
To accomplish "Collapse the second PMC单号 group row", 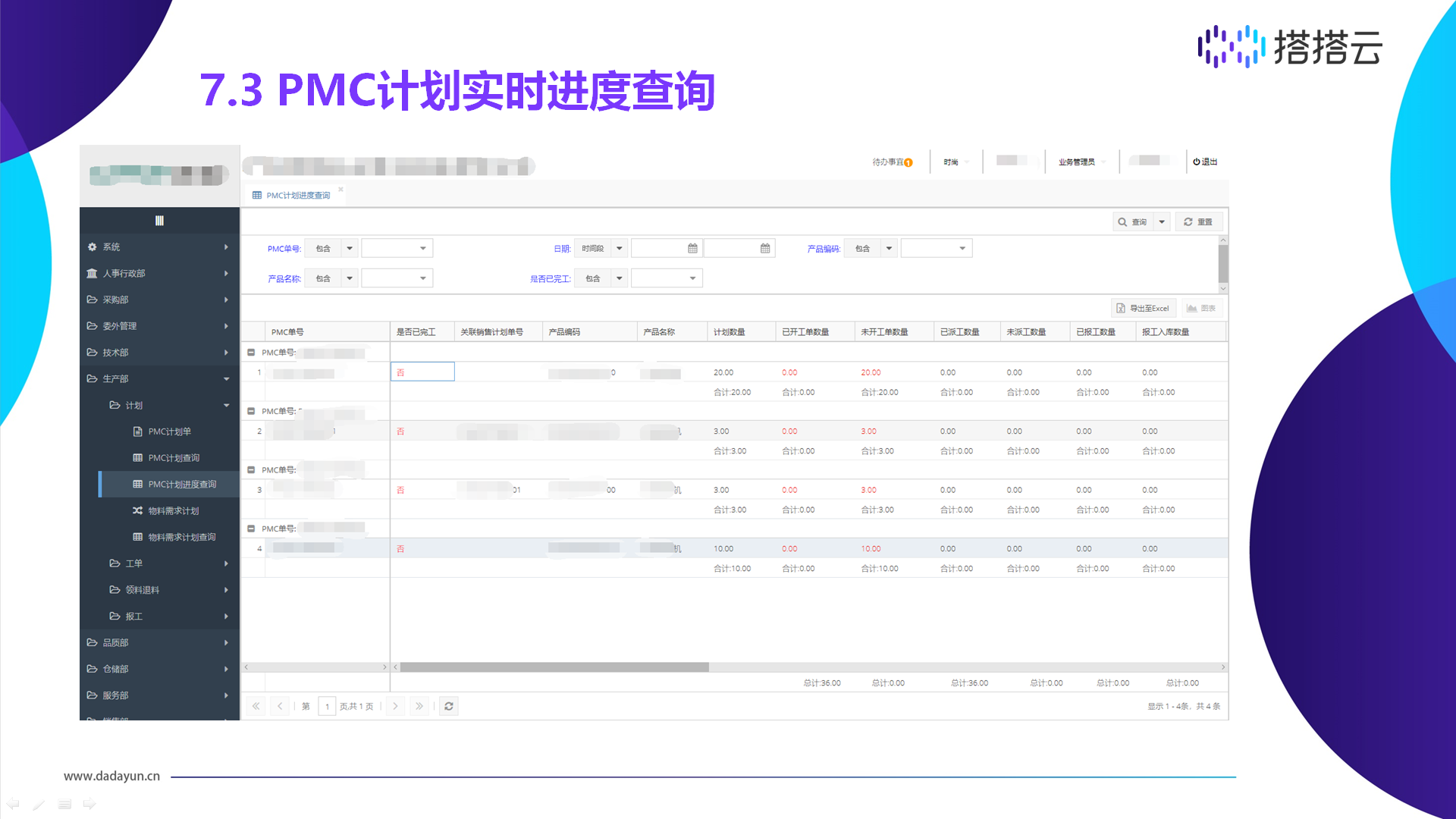I will point(251,411).
